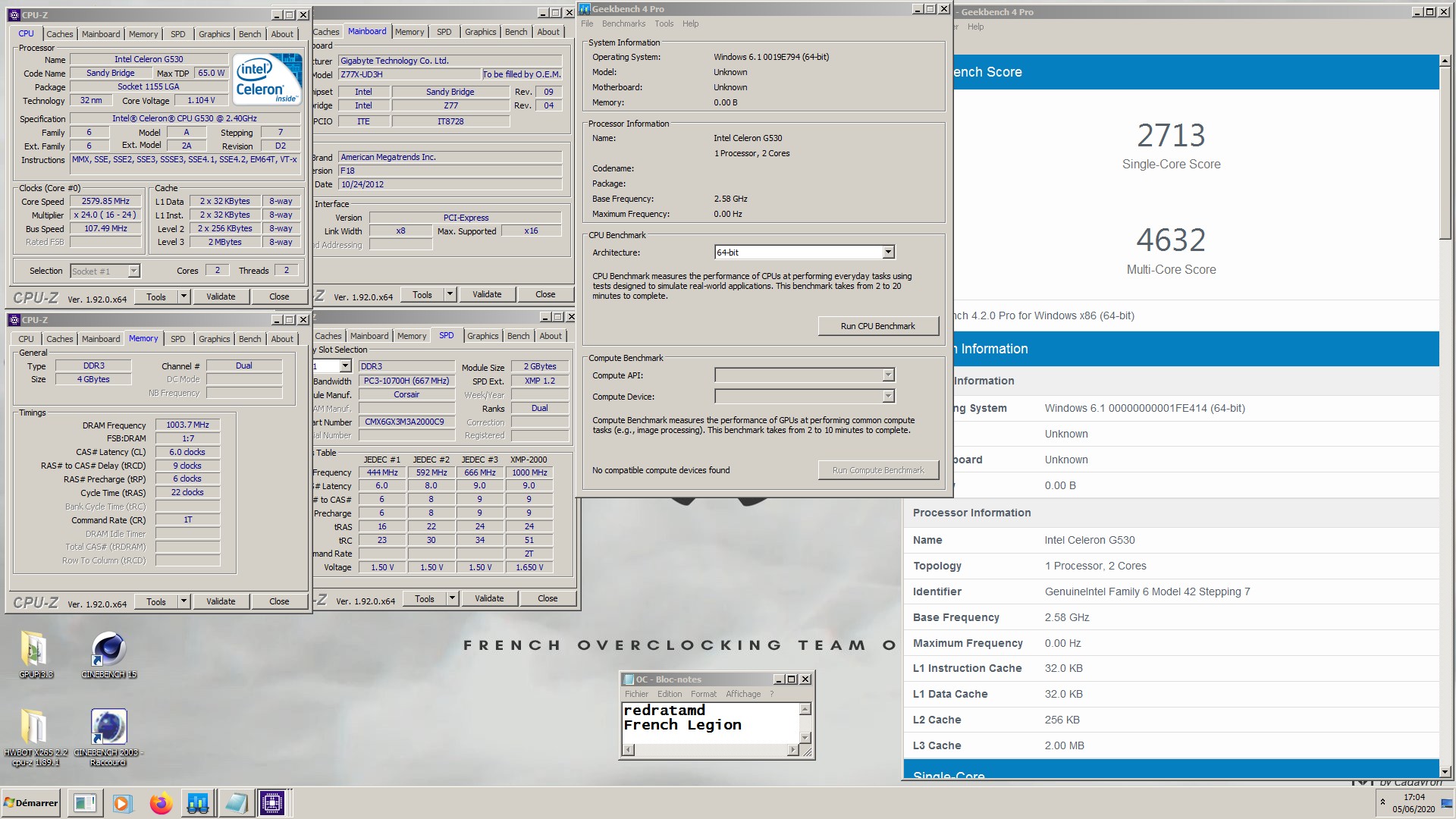Click the CPU-Z title bar icon of Memory window
The height and width of the screenshot is (819, 1456).
pos(14,320)
